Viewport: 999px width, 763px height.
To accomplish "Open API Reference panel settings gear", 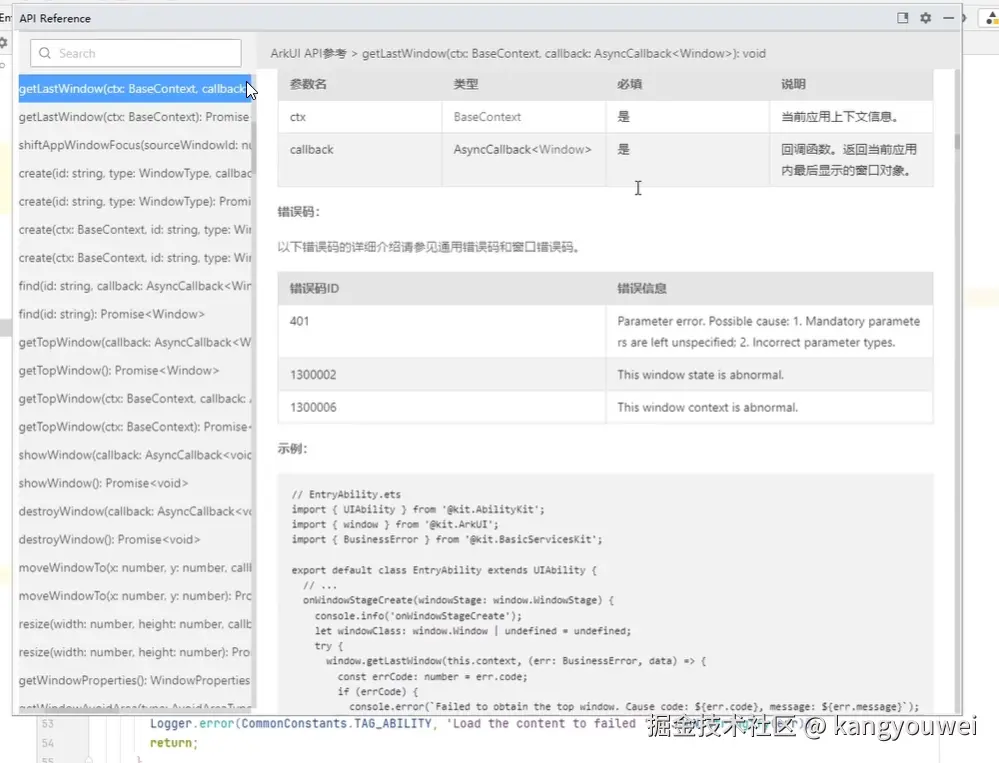I will [x=926, y=18].
